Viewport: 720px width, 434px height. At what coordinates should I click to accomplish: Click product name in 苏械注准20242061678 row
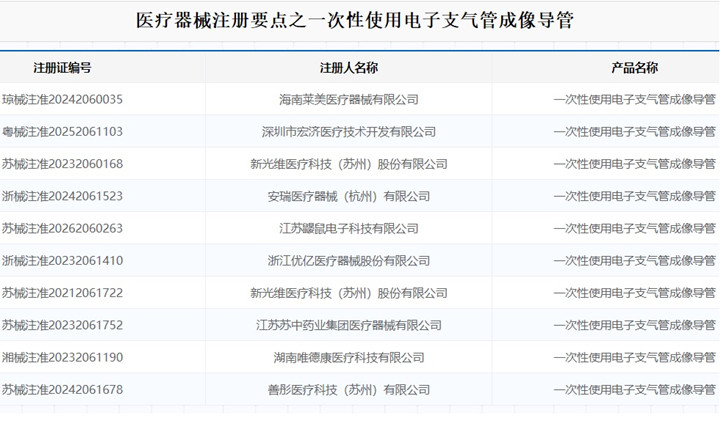tap(635, 390)
